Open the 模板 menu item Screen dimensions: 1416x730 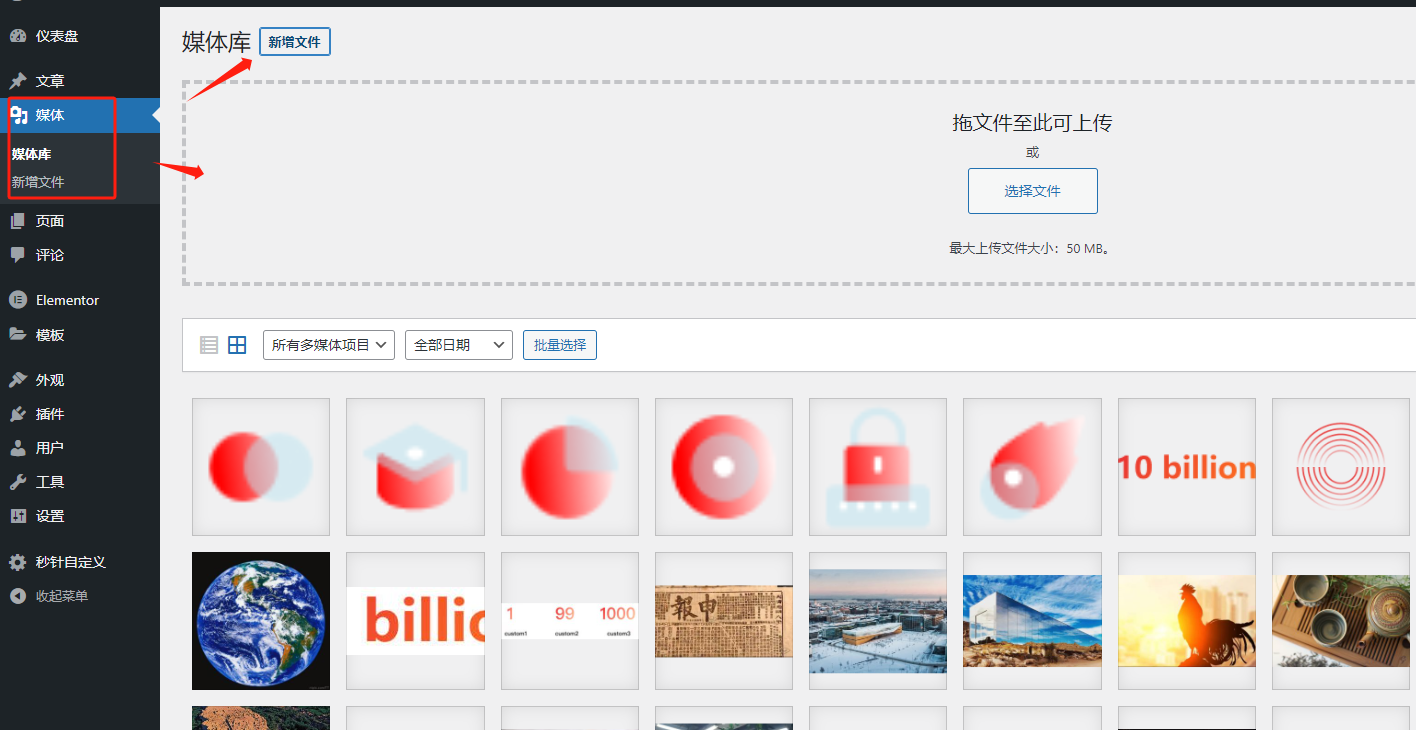coord(80,335)
